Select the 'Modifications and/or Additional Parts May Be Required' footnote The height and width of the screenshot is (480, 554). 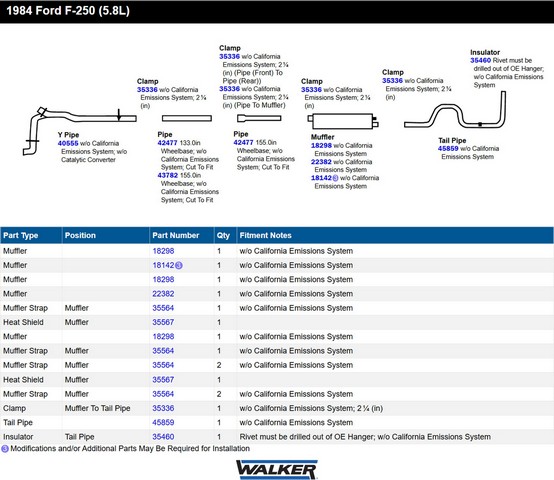pyautogui.click(x=130, y=449)
